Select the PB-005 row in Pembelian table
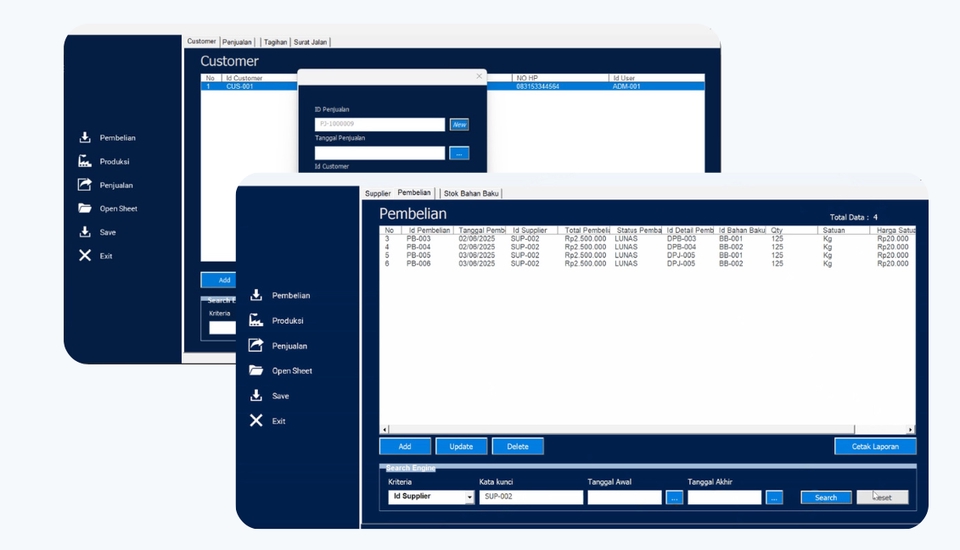The width and height of the screenshot is (960, 550). 421,255
